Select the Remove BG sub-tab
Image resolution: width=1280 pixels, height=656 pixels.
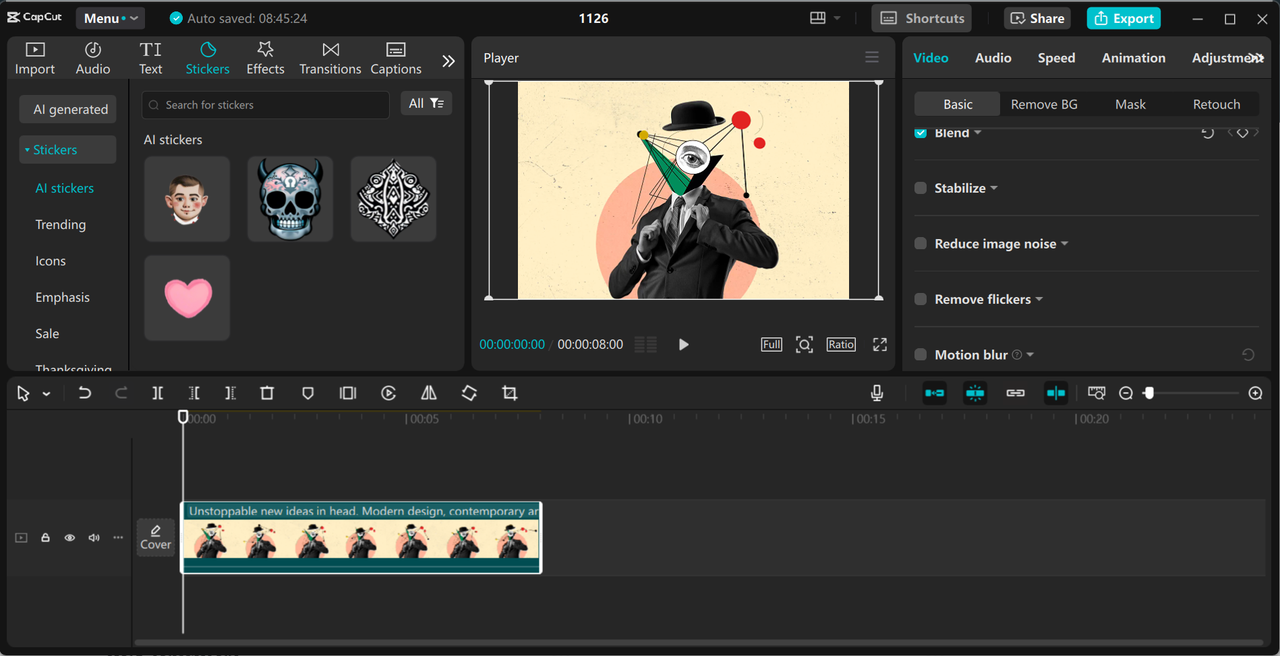1044,104
